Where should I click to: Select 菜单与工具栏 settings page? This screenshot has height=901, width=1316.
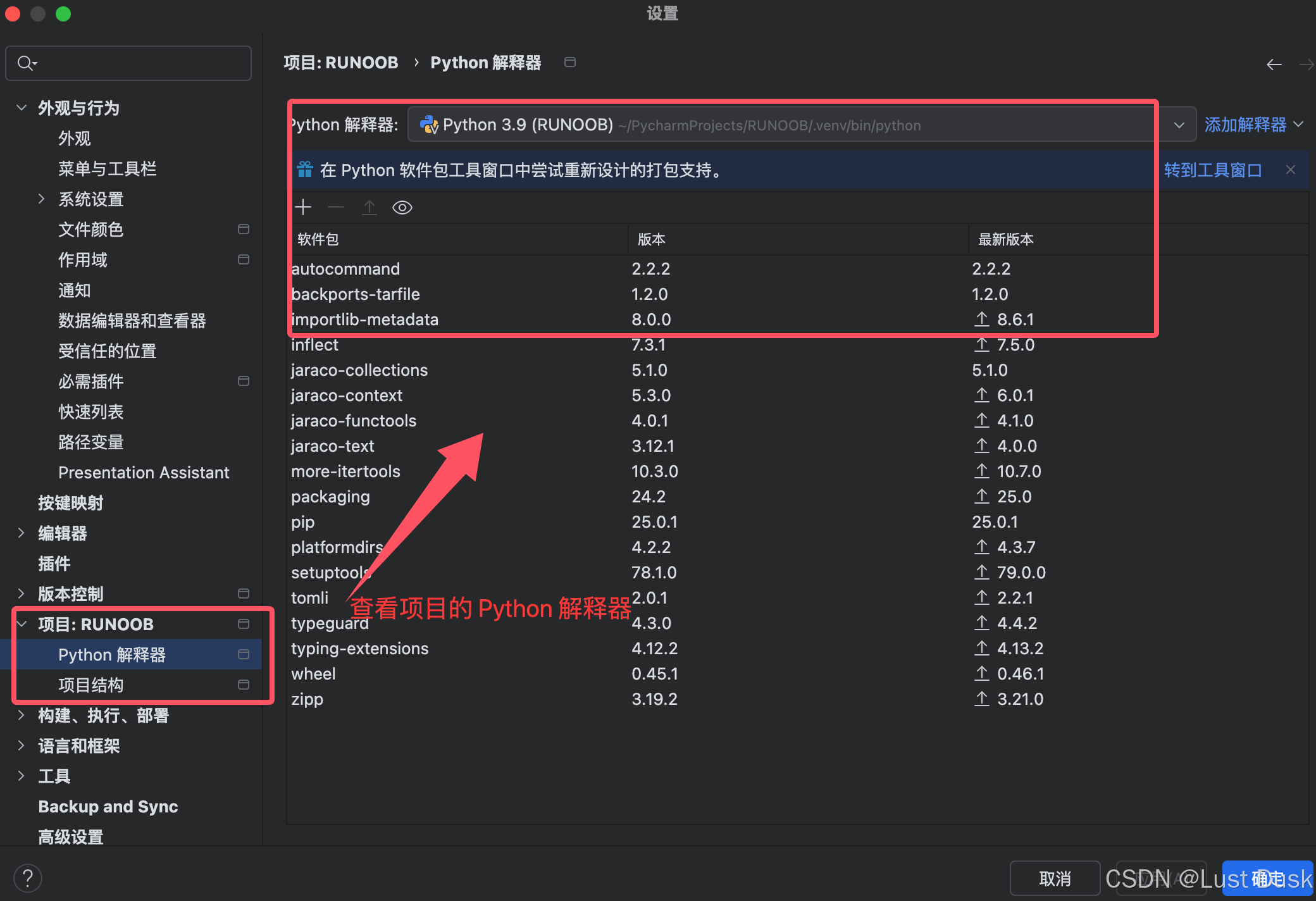[108, 168]
